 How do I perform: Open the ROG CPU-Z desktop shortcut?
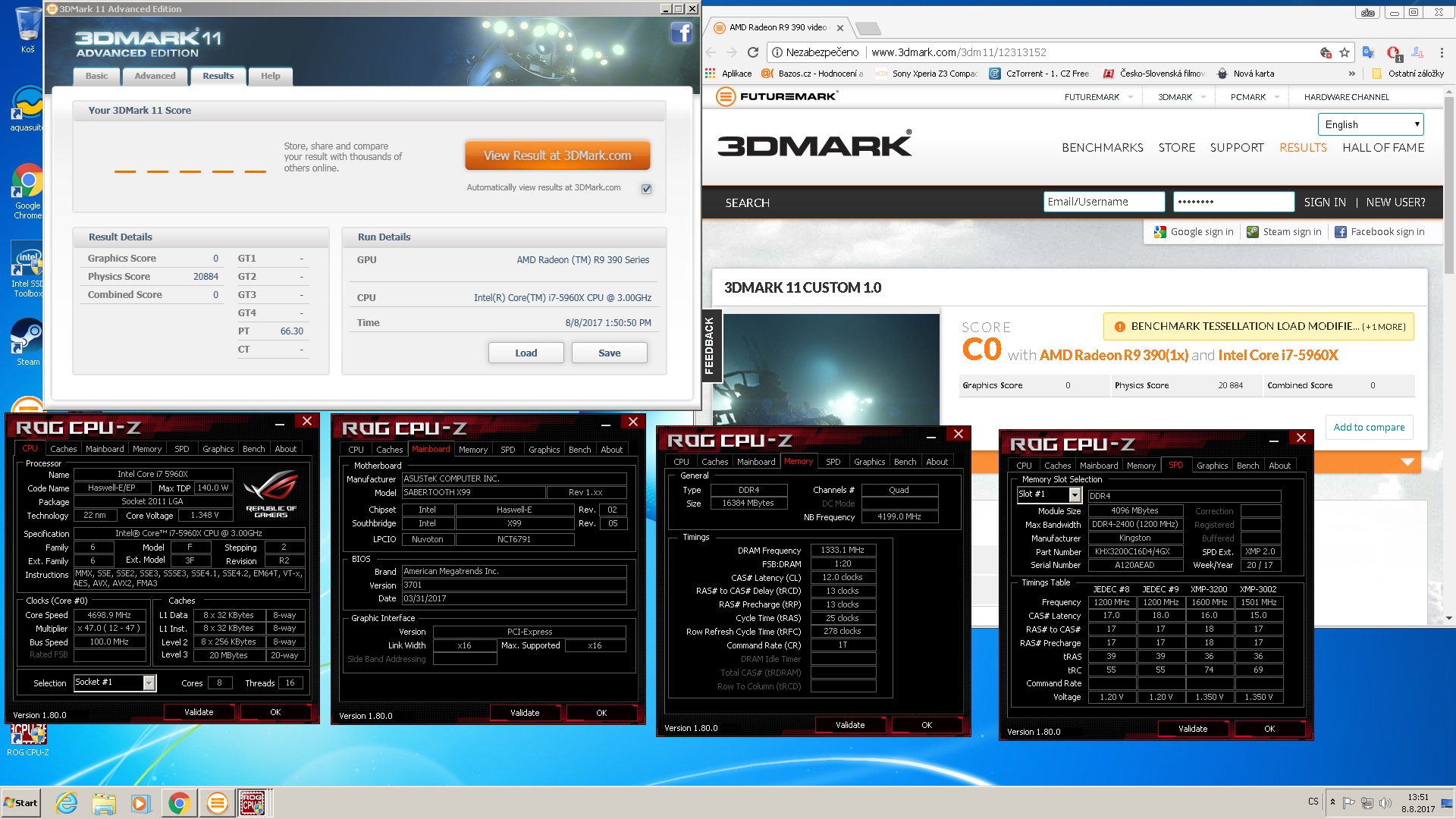click(x=27, y=739)
